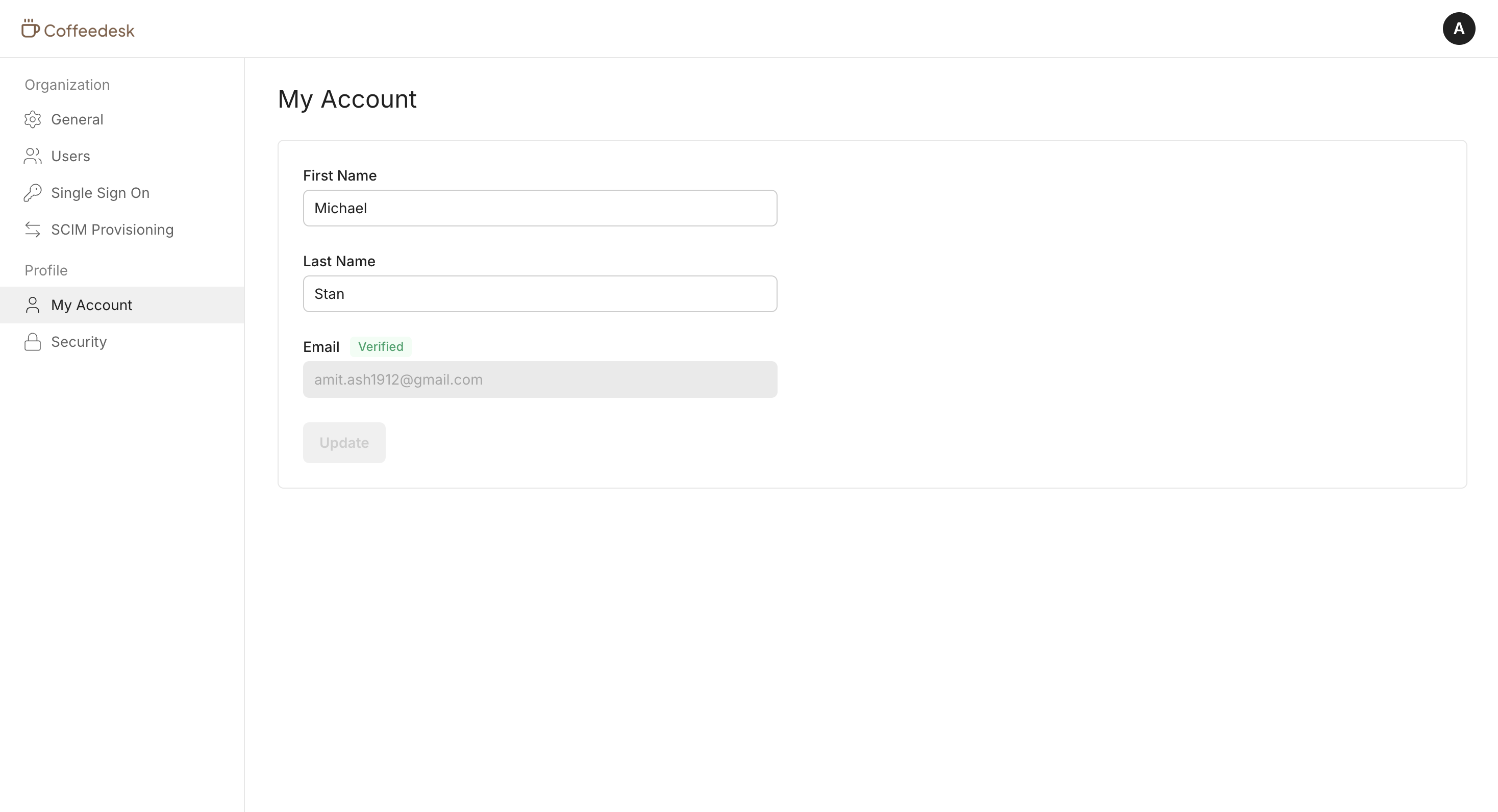Click the Coffeedesk brand name link
This screenshot has width=1498, height=812.
[x=89, y=30]
